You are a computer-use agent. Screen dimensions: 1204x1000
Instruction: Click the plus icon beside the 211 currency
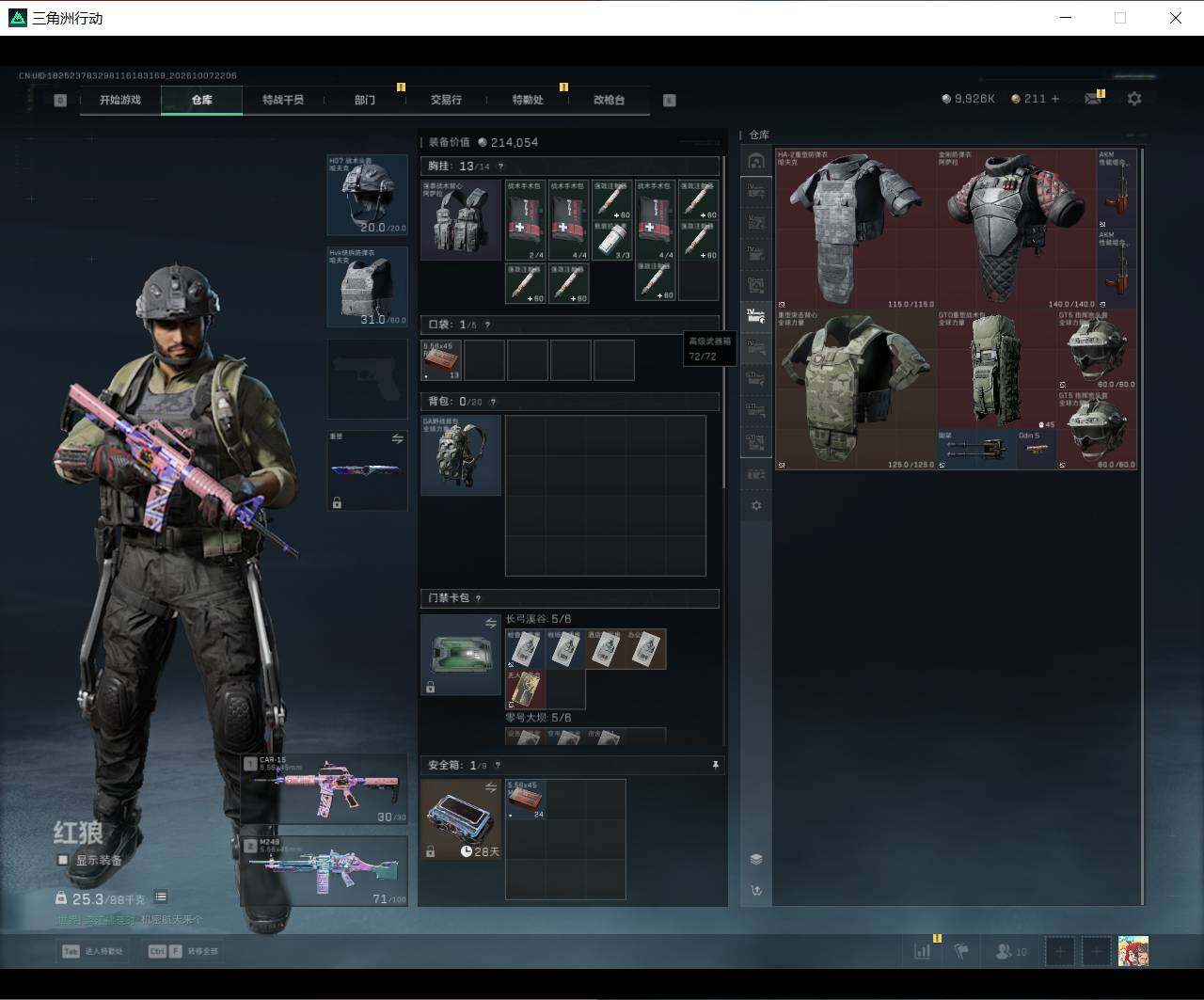(x=1054, y=99)
